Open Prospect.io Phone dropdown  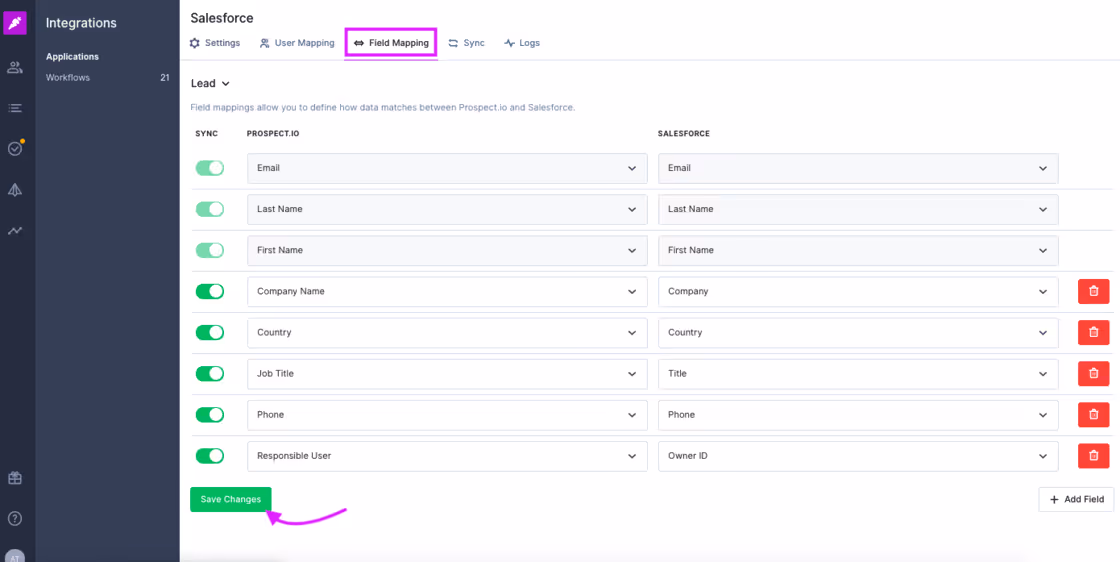pyautogui.click(x=447, y=414)
